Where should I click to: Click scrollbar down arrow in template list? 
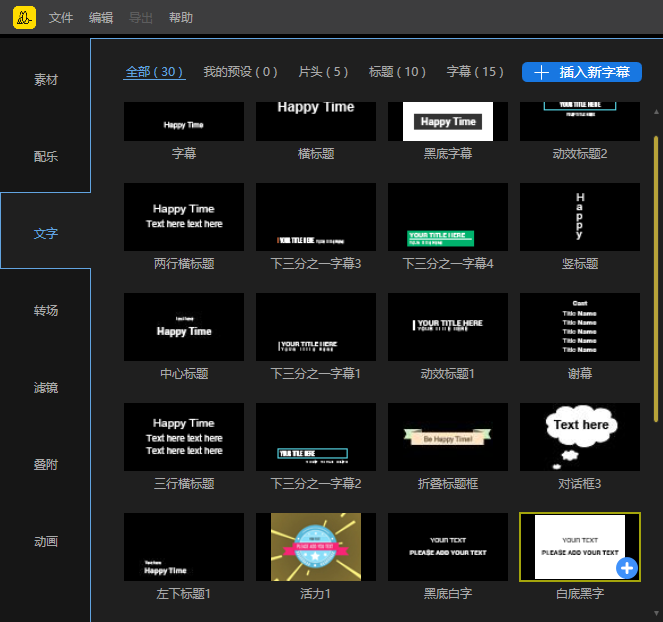click(656, 612)
